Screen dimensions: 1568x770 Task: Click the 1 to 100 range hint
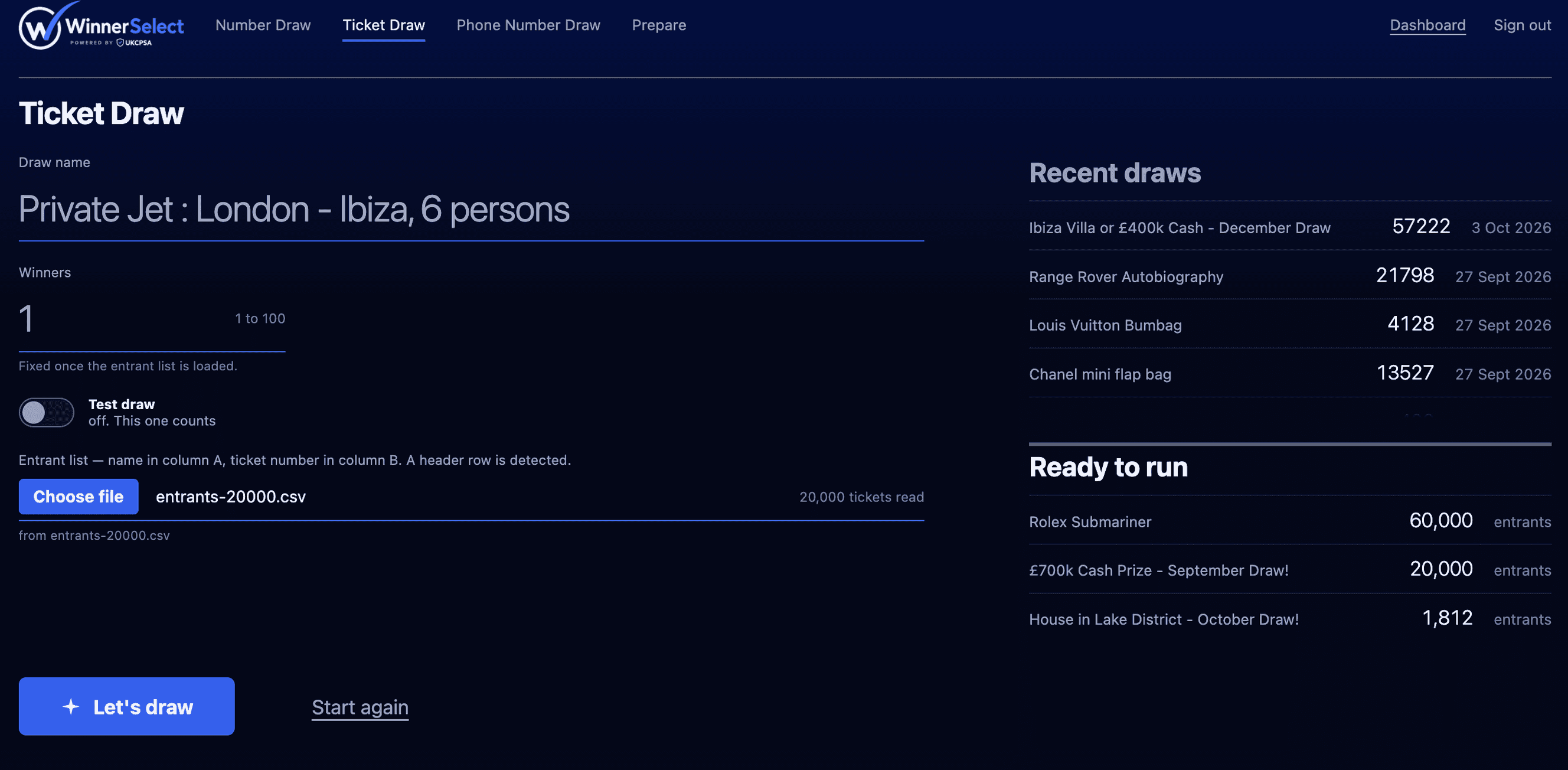point(260,318)
